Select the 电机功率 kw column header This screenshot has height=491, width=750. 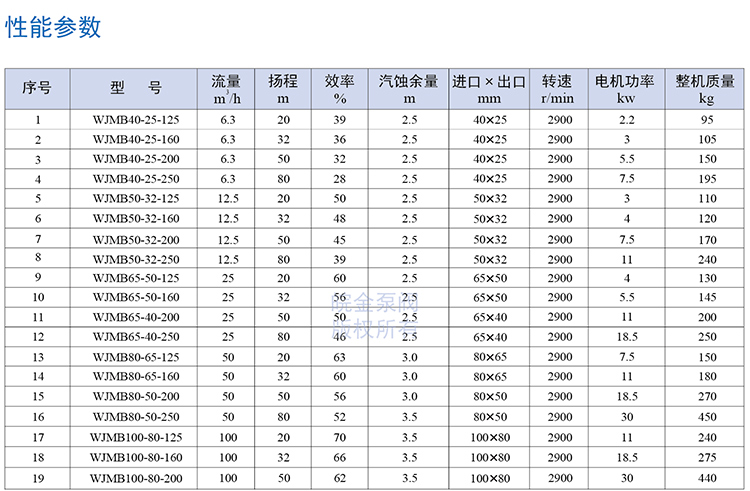[x=626, y=89]
